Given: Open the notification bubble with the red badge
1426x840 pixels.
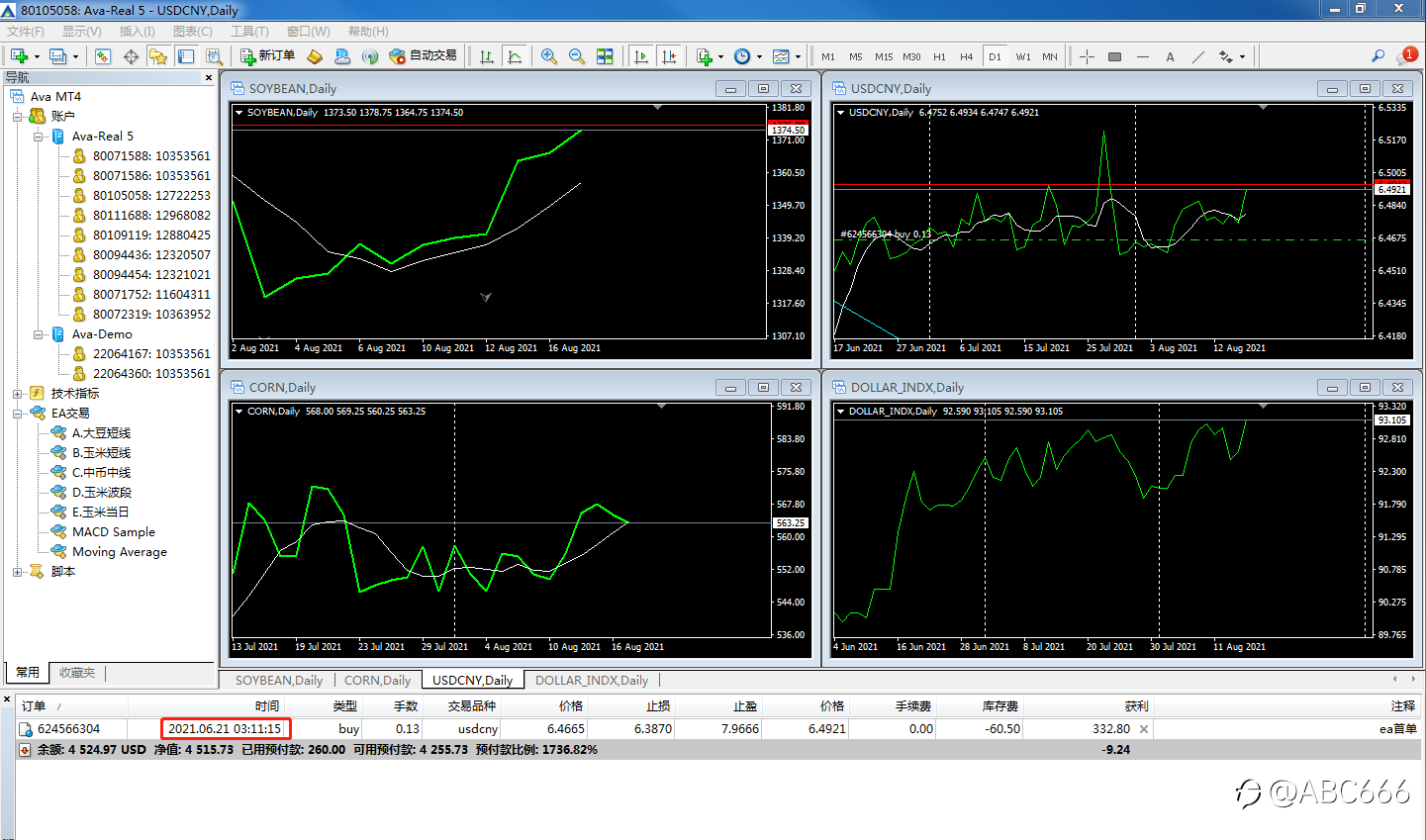Looking at the screenshot, I should tap(1406, 56).
